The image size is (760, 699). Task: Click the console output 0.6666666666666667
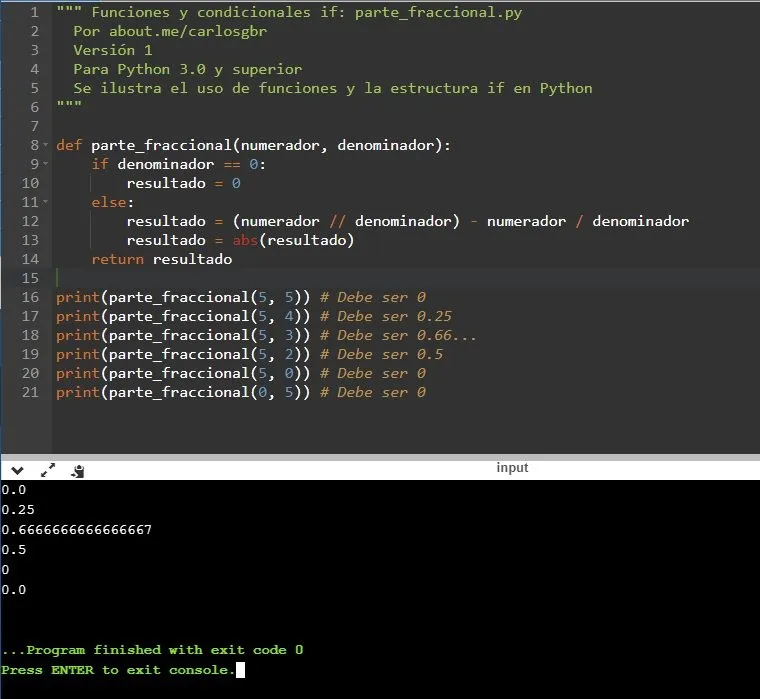(x=77, y=529)
